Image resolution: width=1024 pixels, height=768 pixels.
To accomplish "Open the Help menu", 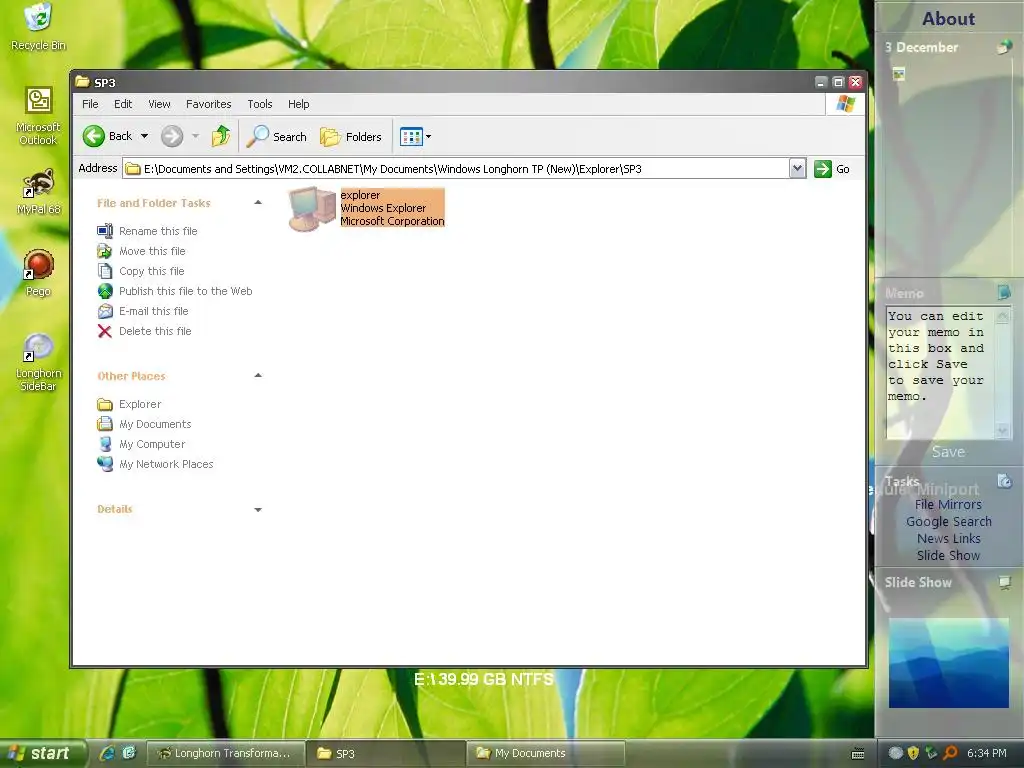I will point(298,104).
